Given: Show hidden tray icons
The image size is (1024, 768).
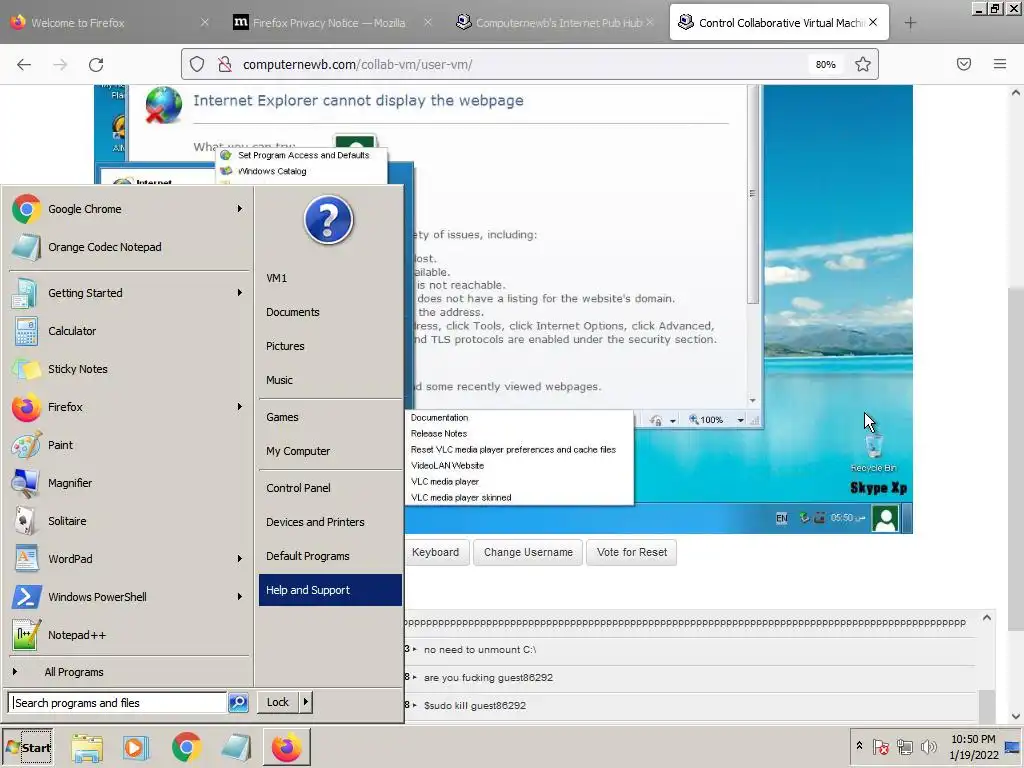Looking at the screenshot, I should tap(859, 746).
